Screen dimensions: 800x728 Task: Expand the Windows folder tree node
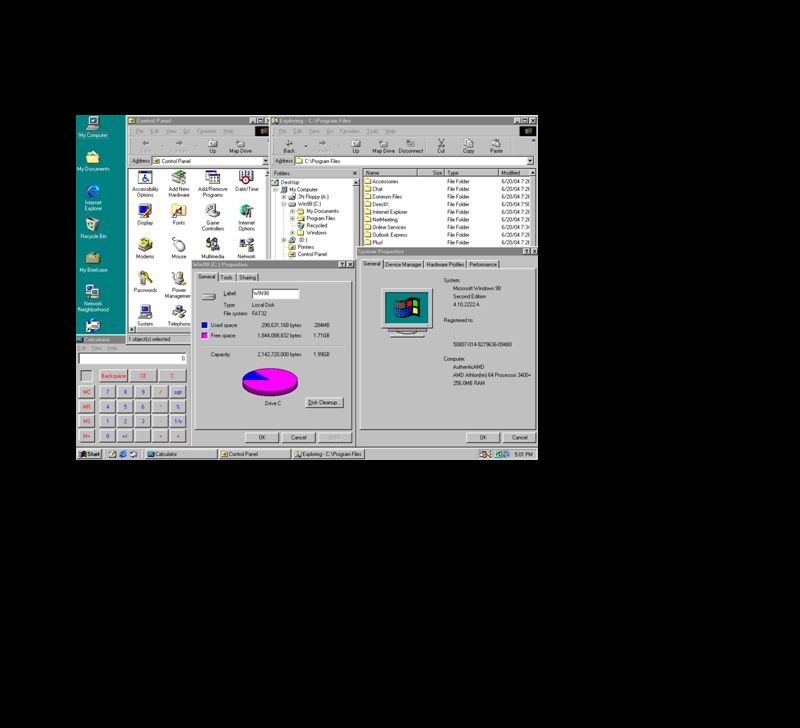tap(292, 233)
